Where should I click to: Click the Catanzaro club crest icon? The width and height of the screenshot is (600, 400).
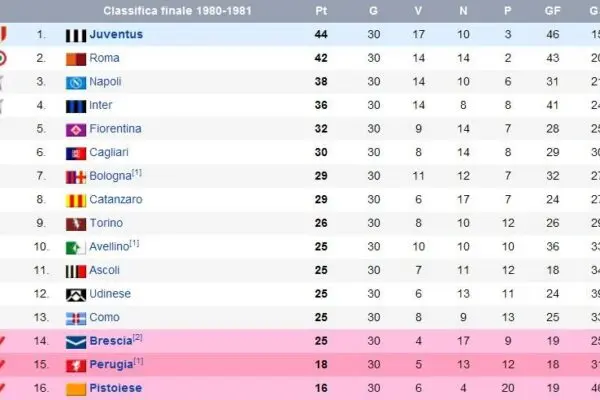pyautogui.click(x=75, y=200)
